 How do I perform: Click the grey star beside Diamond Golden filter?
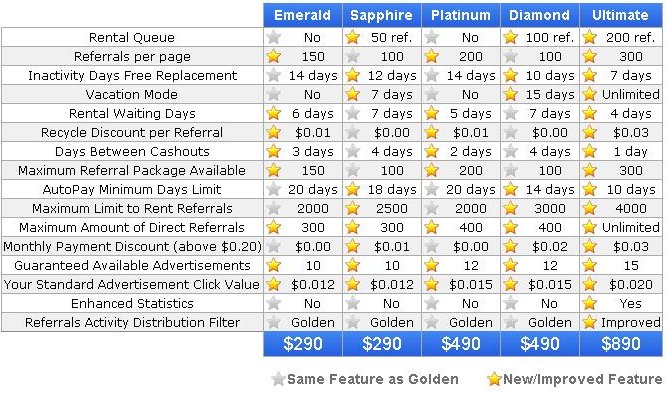[511, 322]
